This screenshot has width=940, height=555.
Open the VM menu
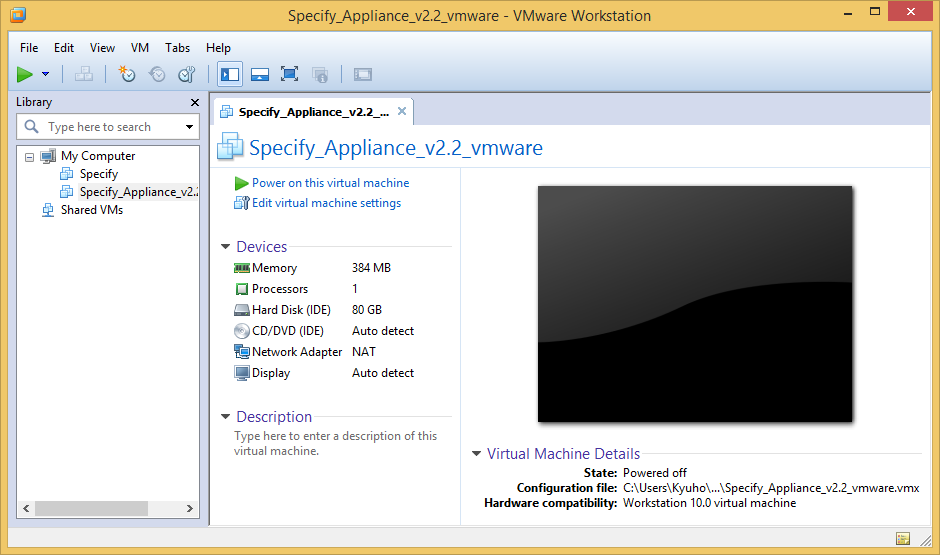[140, 48]
